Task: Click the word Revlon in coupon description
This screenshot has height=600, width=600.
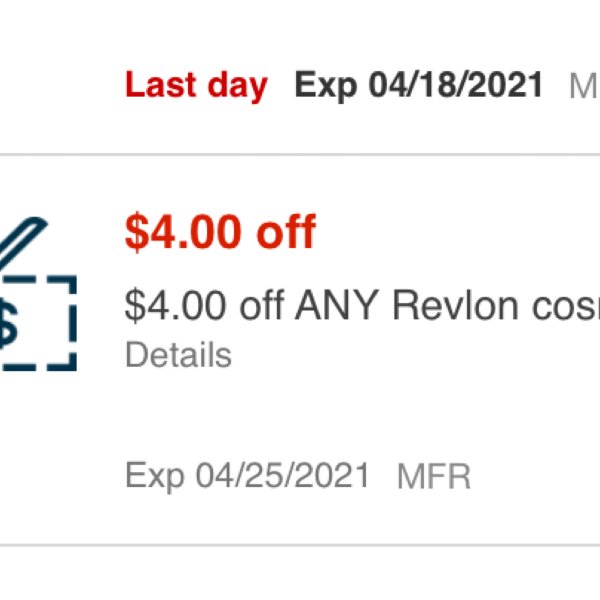Action: click(x=455, y=305)
